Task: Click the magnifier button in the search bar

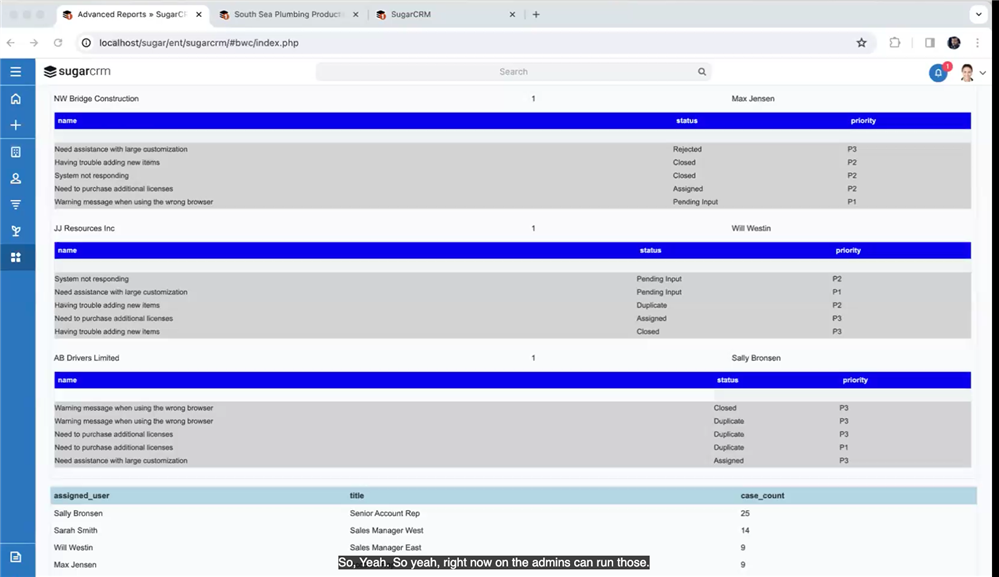Action: tap(702, 72)
